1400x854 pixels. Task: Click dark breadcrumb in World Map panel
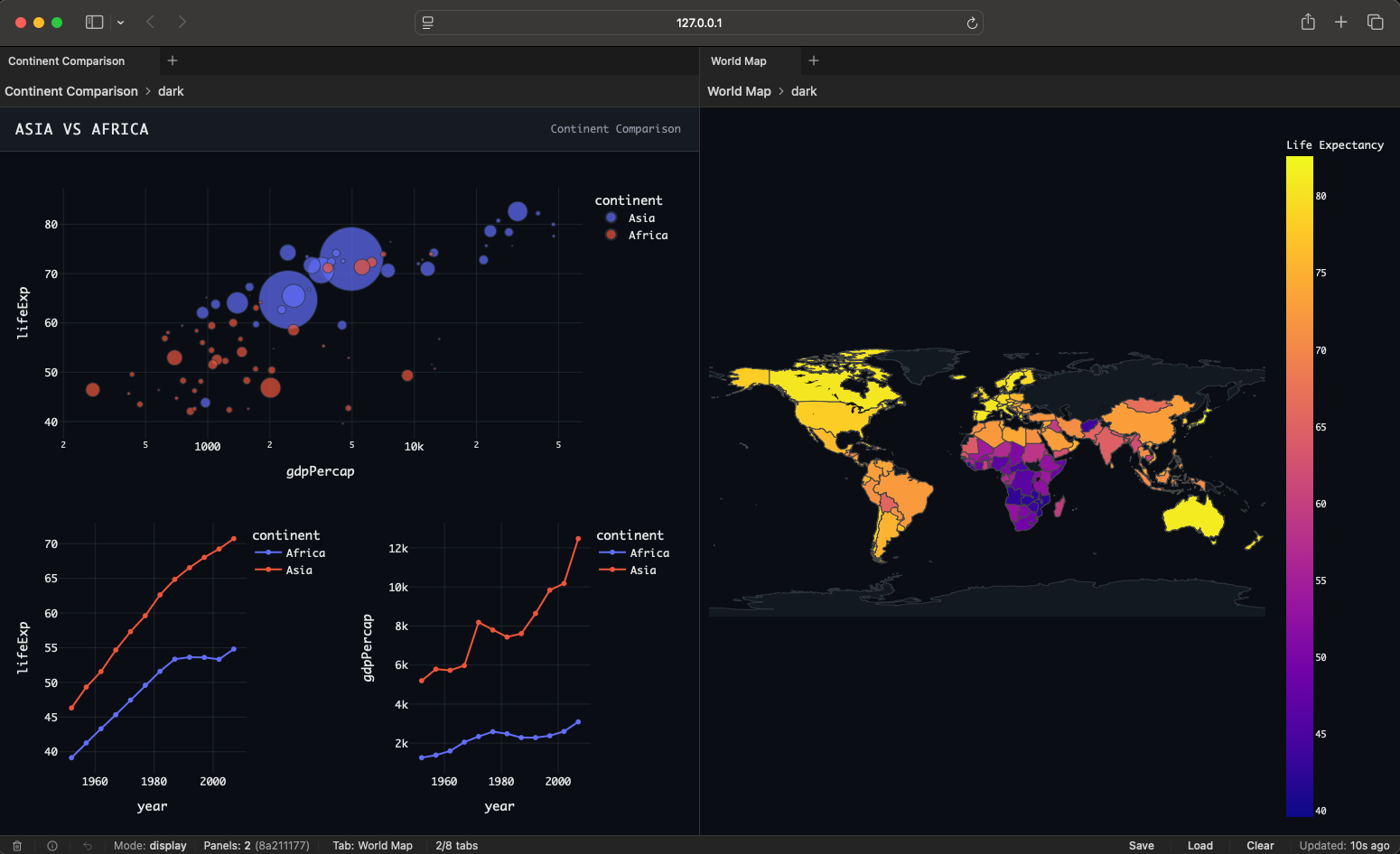[804, 91]
